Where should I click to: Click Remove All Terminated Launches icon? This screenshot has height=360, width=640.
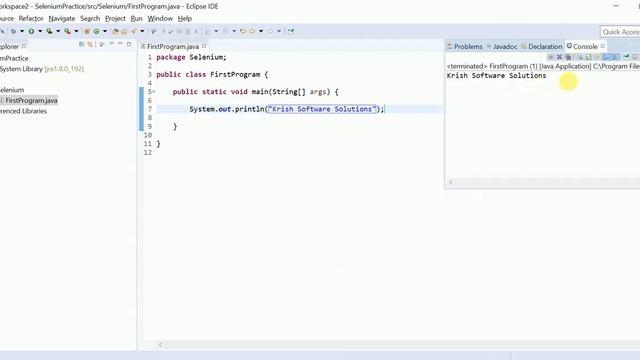[x=568, y=57]
